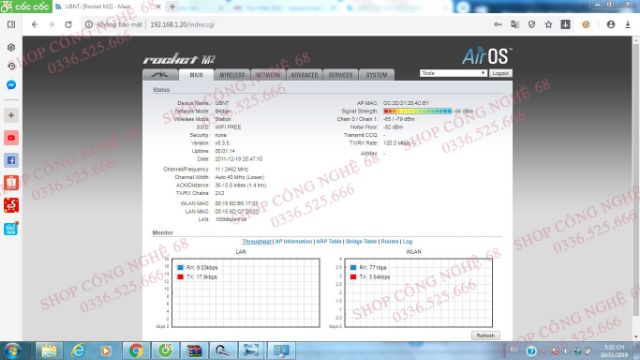Add a sidebar shortcut with plus
Screen dimensions: 640x360
(x=11, y=115)
